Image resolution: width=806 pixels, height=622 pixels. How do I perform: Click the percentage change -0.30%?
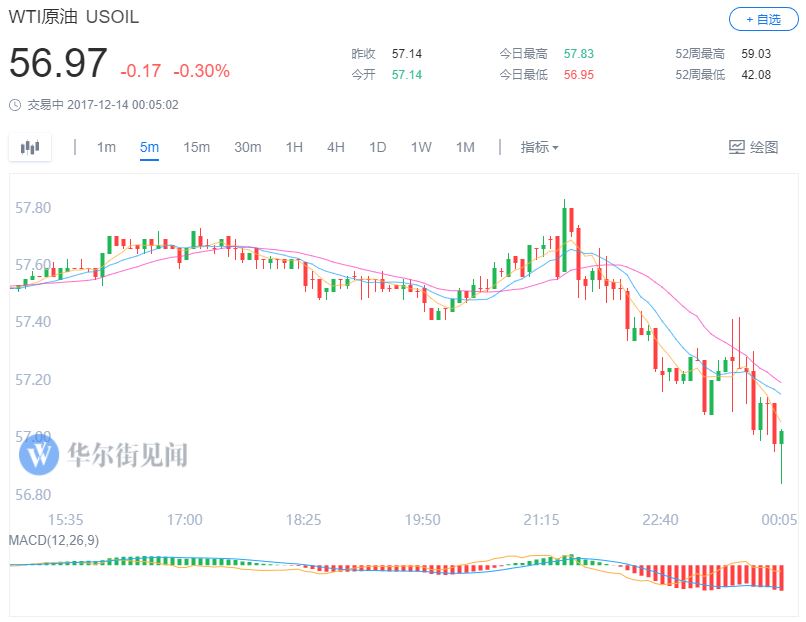tap(202, 71)
